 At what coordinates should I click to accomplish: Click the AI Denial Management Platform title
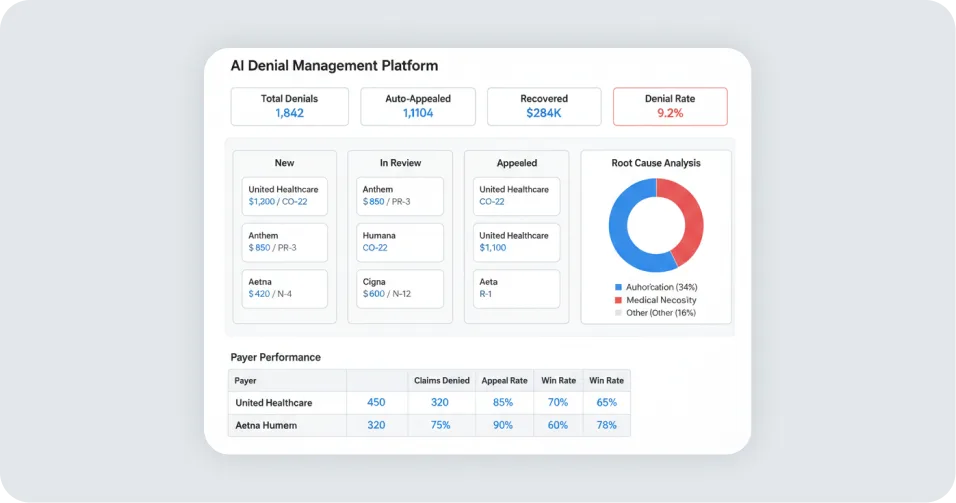click(x=334, y=65)
